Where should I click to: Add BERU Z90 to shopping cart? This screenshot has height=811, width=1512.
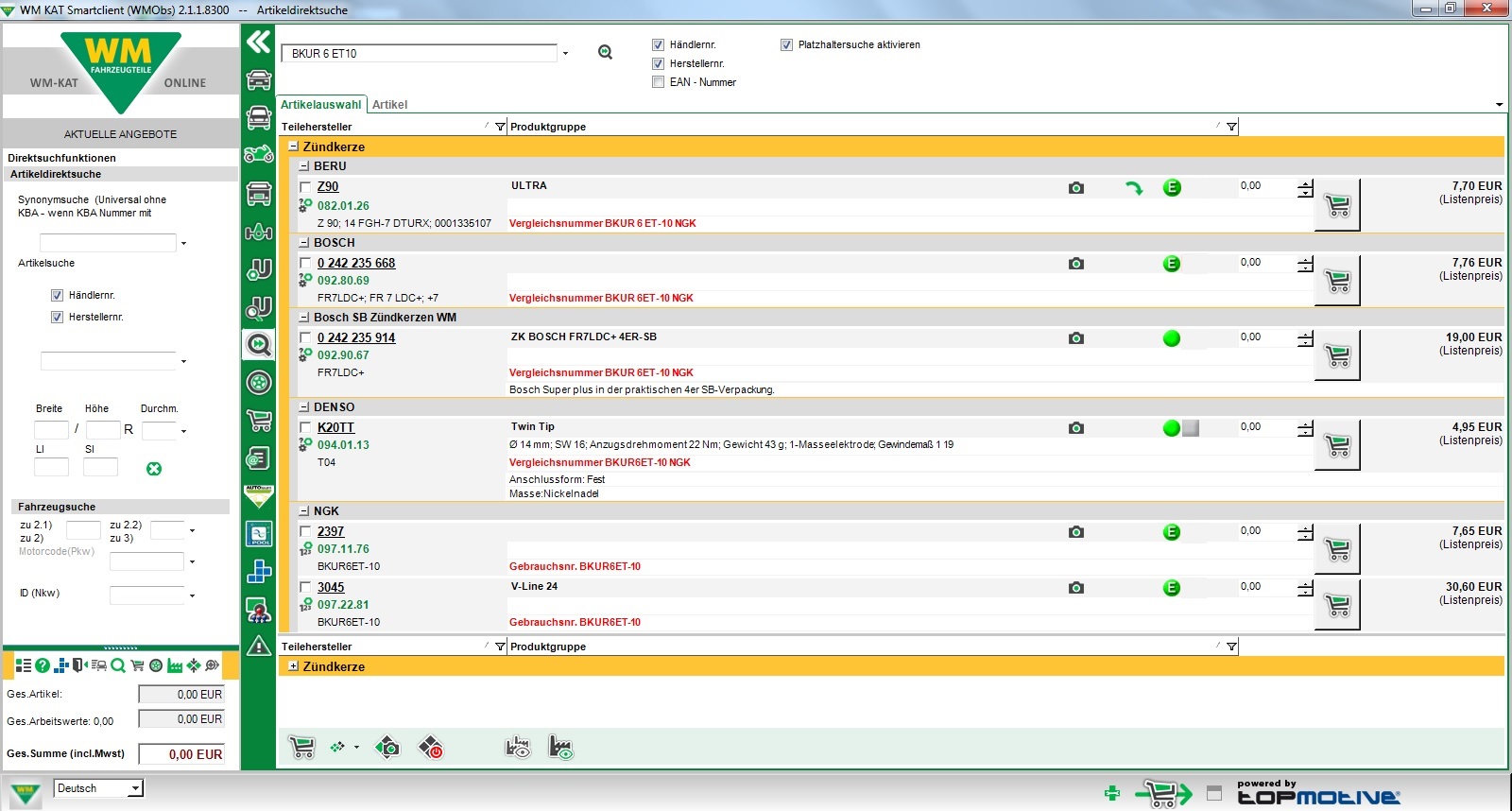pos(1337,204)
